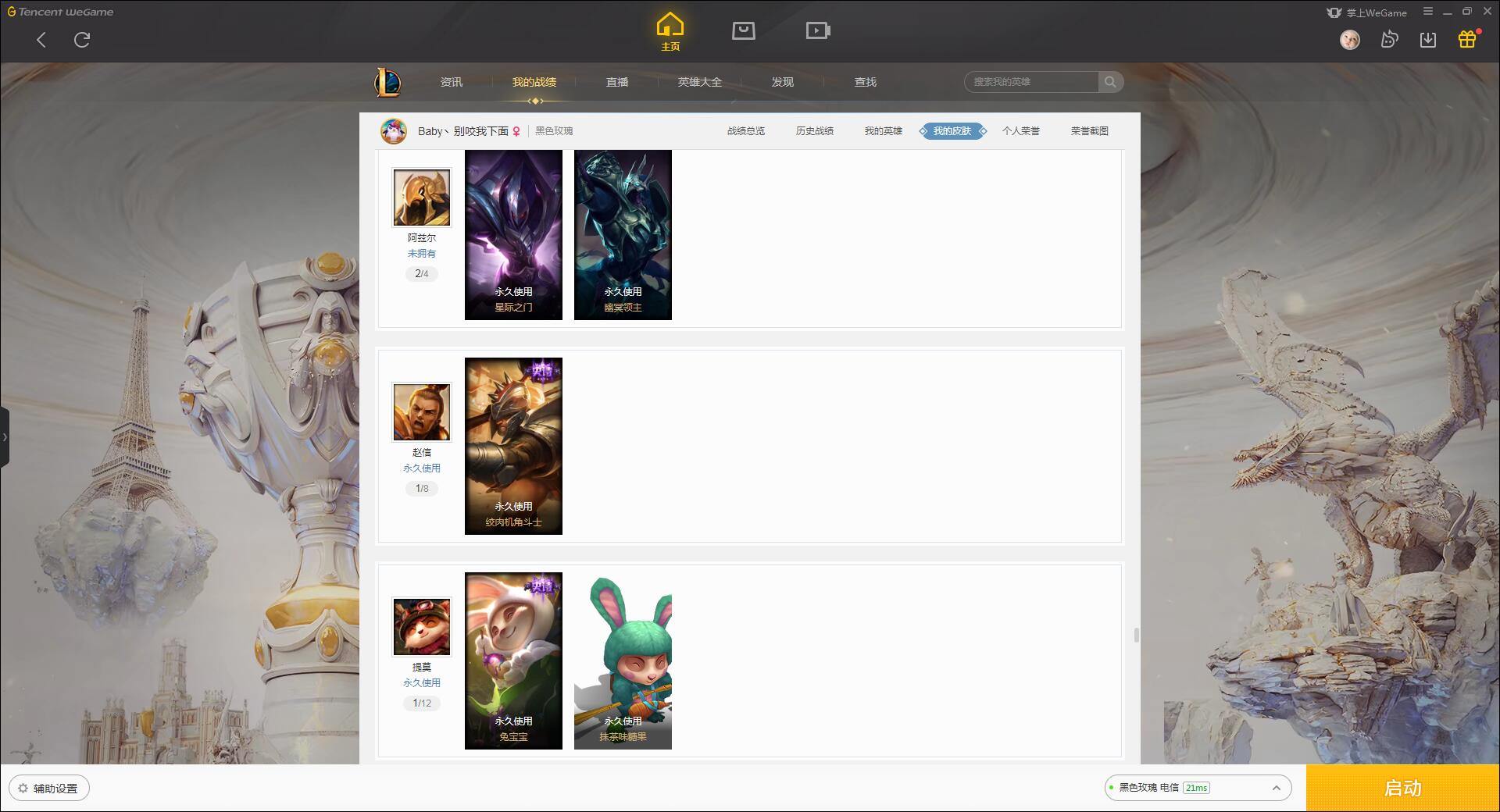Expand the server selector chevron at the bottom
The height and width of the screenshot is (812, 1500).
click(x=1277, y=788)
